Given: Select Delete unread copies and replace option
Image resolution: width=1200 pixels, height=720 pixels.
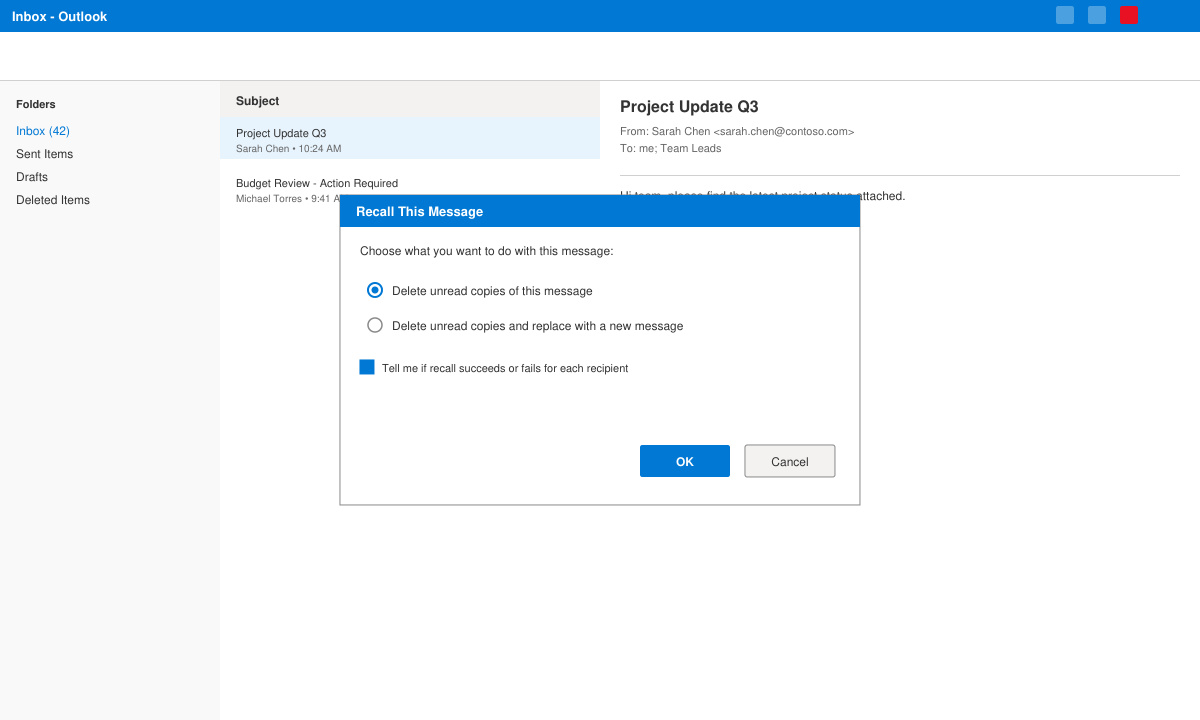Looking at the screenshot, I should point(375,325).
